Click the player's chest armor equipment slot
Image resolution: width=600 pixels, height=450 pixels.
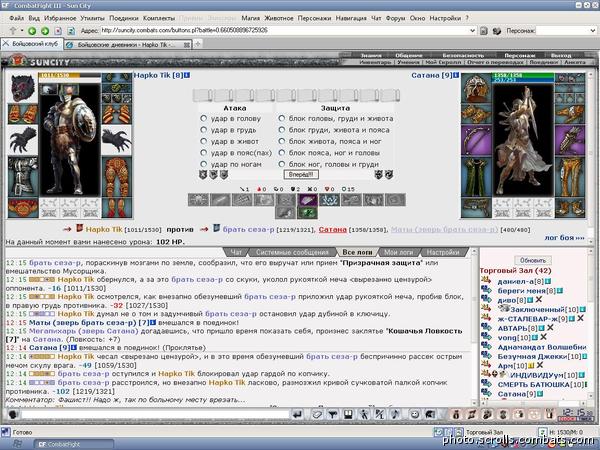(x=23, y=176)
